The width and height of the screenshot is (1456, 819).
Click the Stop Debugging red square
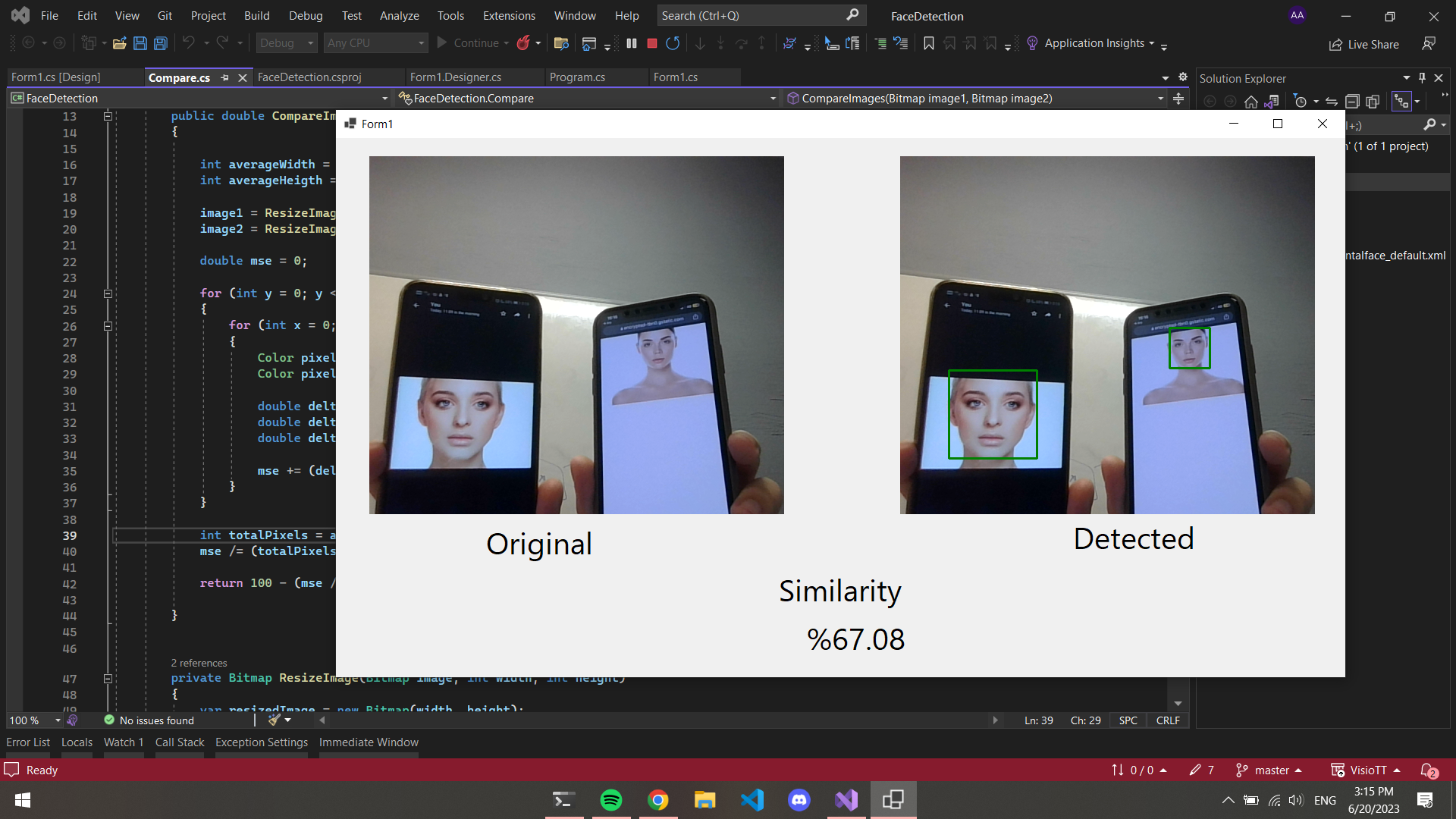click(651, 43)
